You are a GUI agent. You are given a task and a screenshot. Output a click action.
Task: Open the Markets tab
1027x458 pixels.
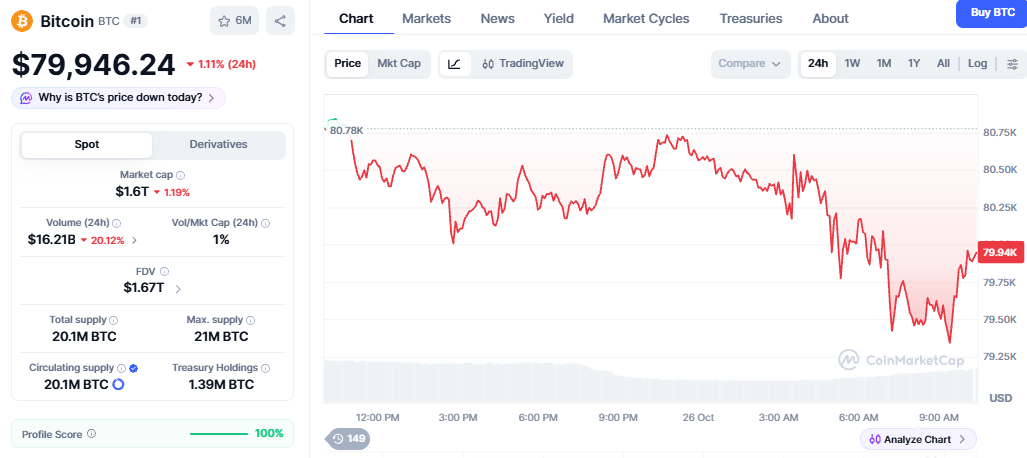[x=426, y=18]
